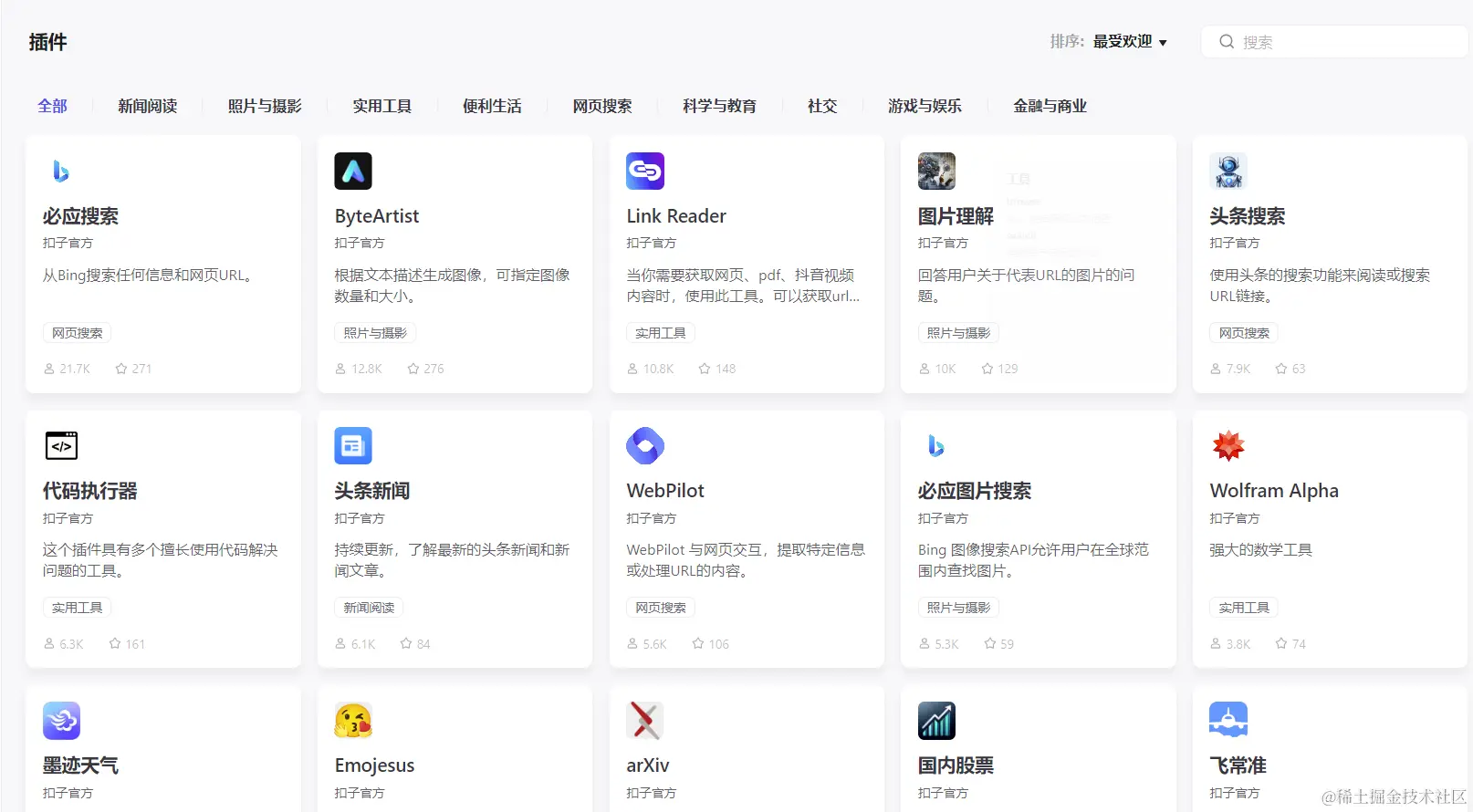Viewport: 1473px width, 812px height.
Task: Click the 照片与摄影 tag on 必应图片搜索 card
Action: tap(958, 608)
